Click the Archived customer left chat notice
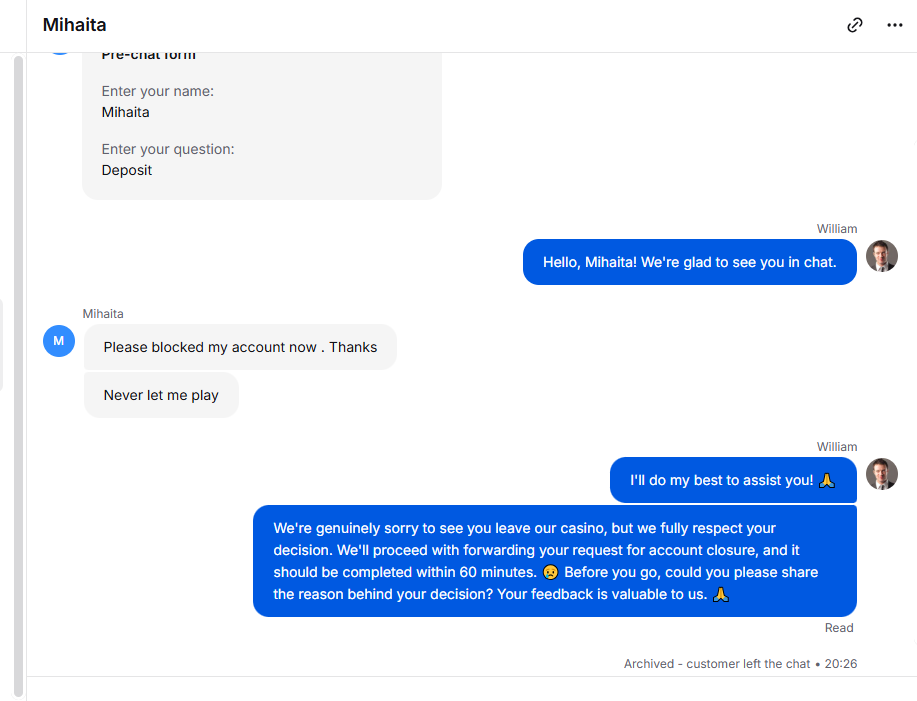 click(x=740, y=664)
